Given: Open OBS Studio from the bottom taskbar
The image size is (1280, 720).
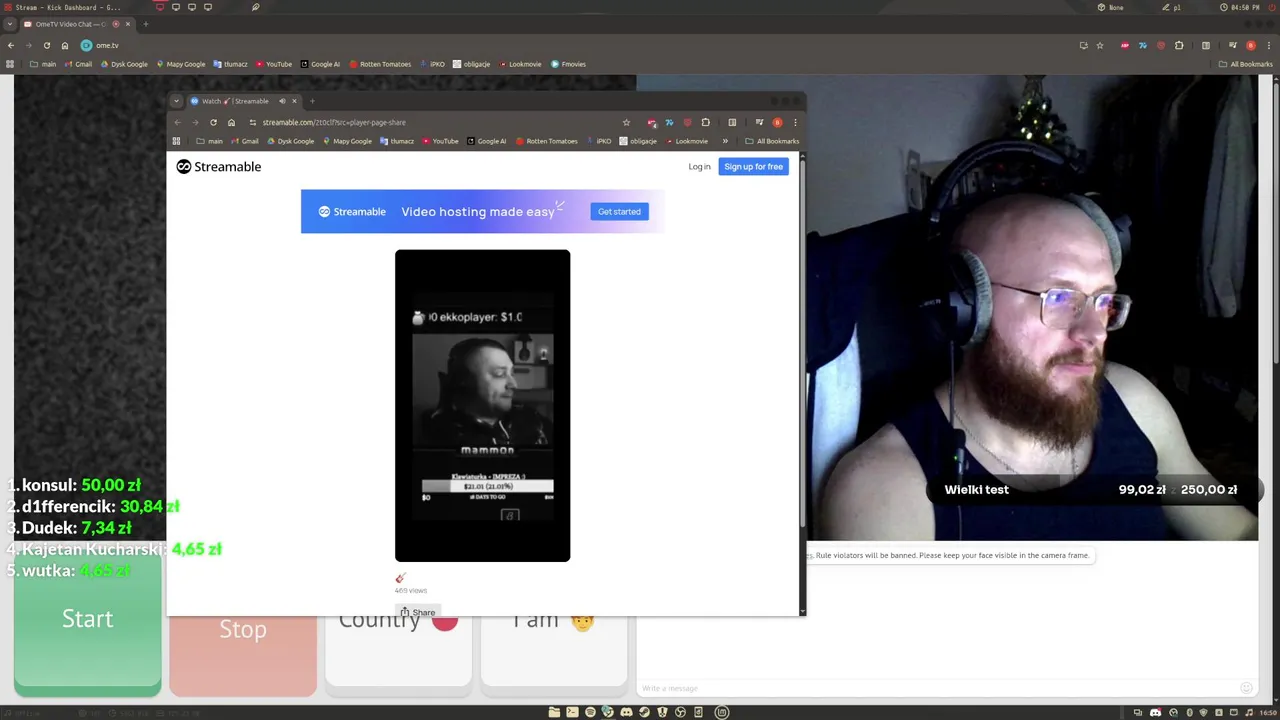Looking at the screenshot, I should [x=680, y=712].
